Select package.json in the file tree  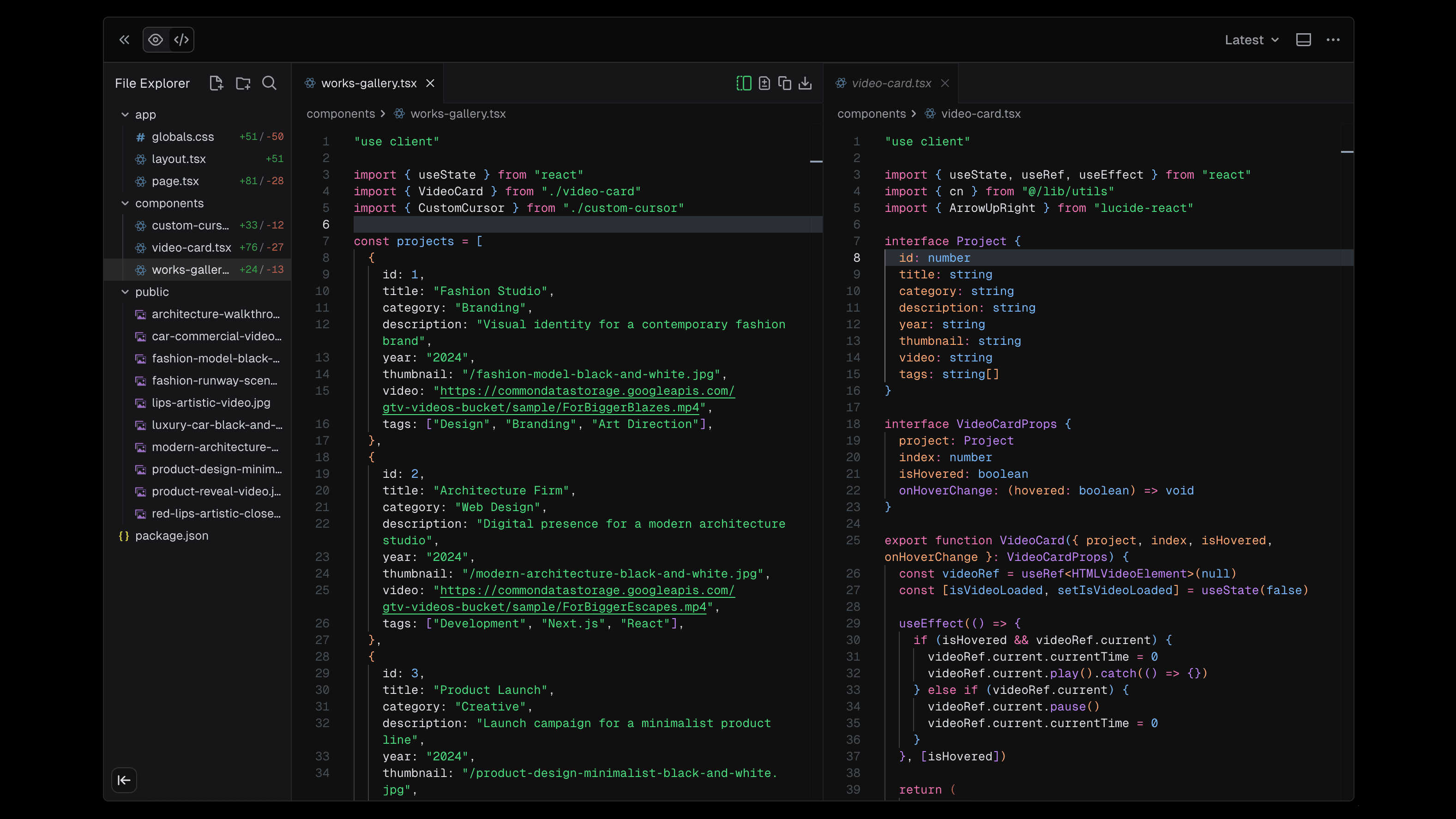click(x=171, y=536)
